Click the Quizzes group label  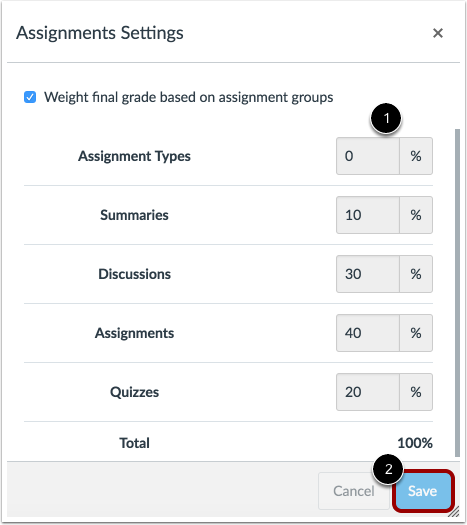[135, 392]
